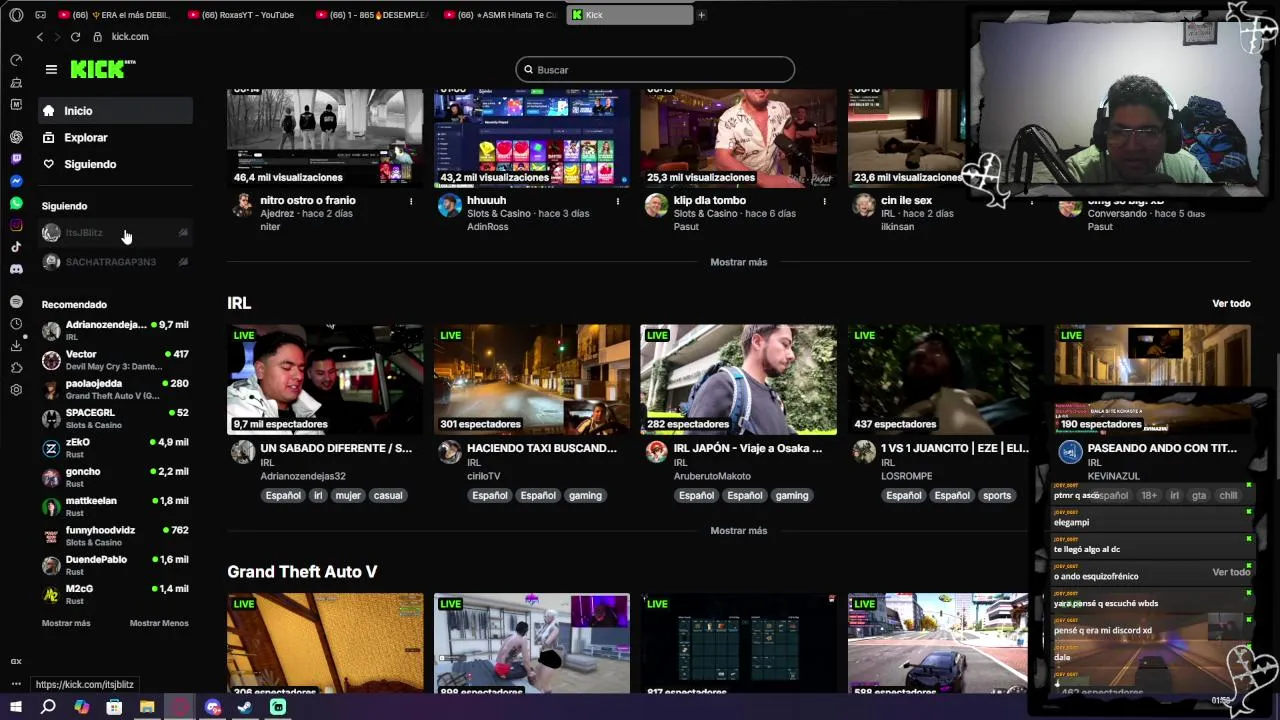Open Messenger in the Opera sidebar

(16, 181)
